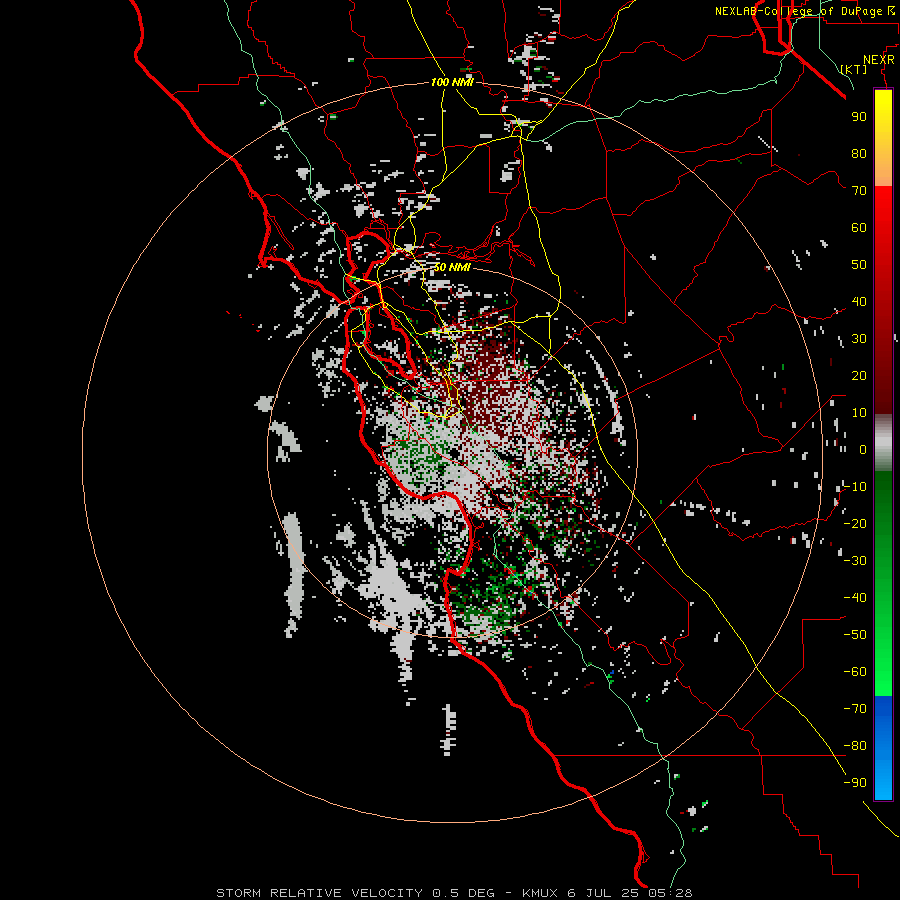Click the -70 value on velocity scale
The width and height of the screenshot is (900, 900).
[855, 709]
